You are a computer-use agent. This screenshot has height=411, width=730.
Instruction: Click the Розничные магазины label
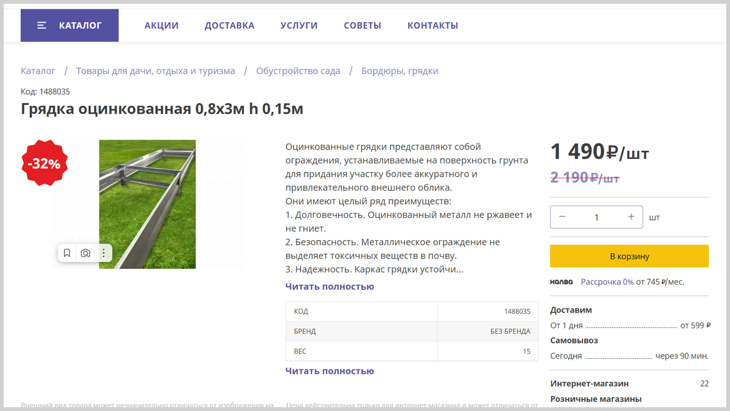(x=596, y=399)
